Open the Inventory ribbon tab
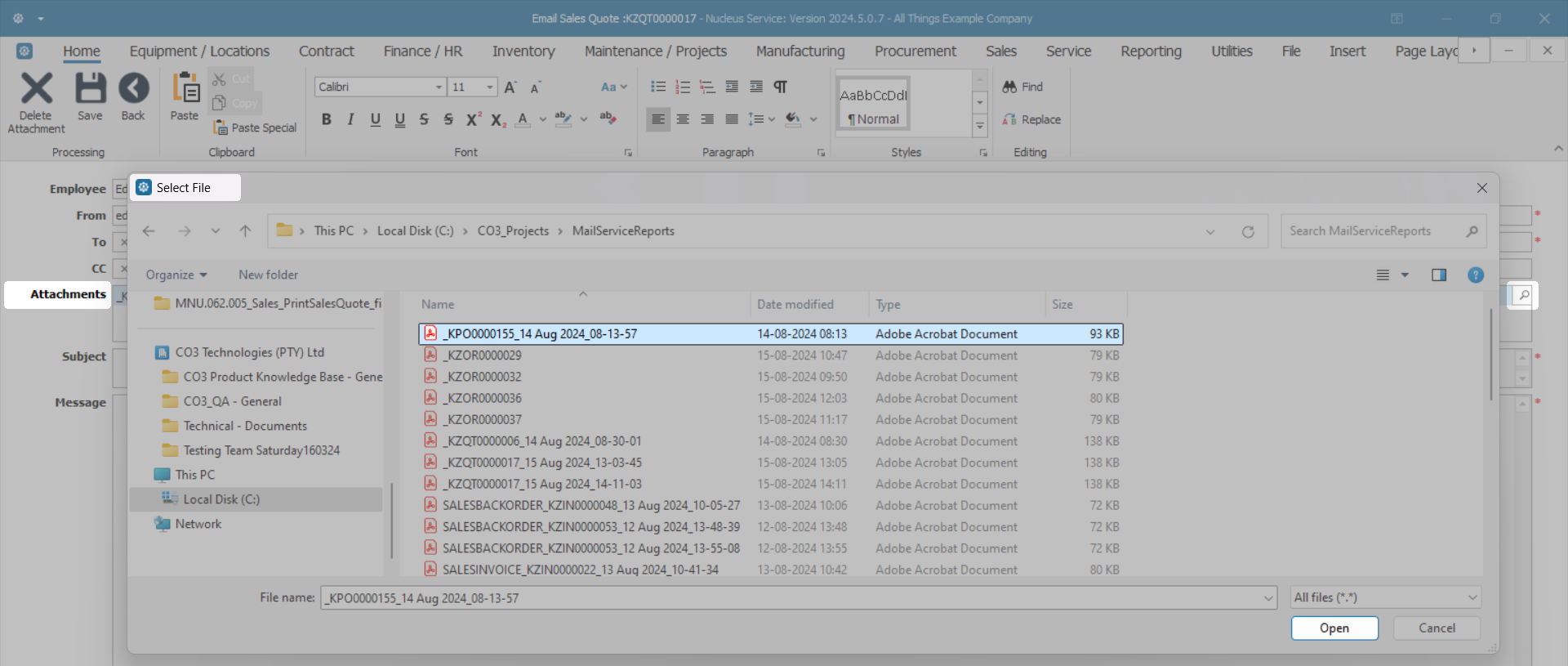This screenshot has width=1568, height=666. (x=523, y=51)
